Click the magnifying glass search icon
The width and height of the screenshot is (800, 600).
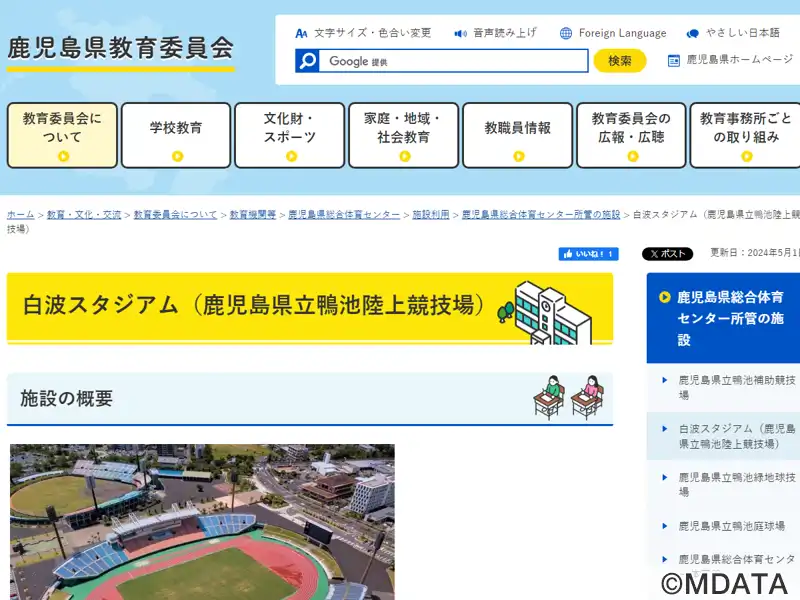[307, 61]
